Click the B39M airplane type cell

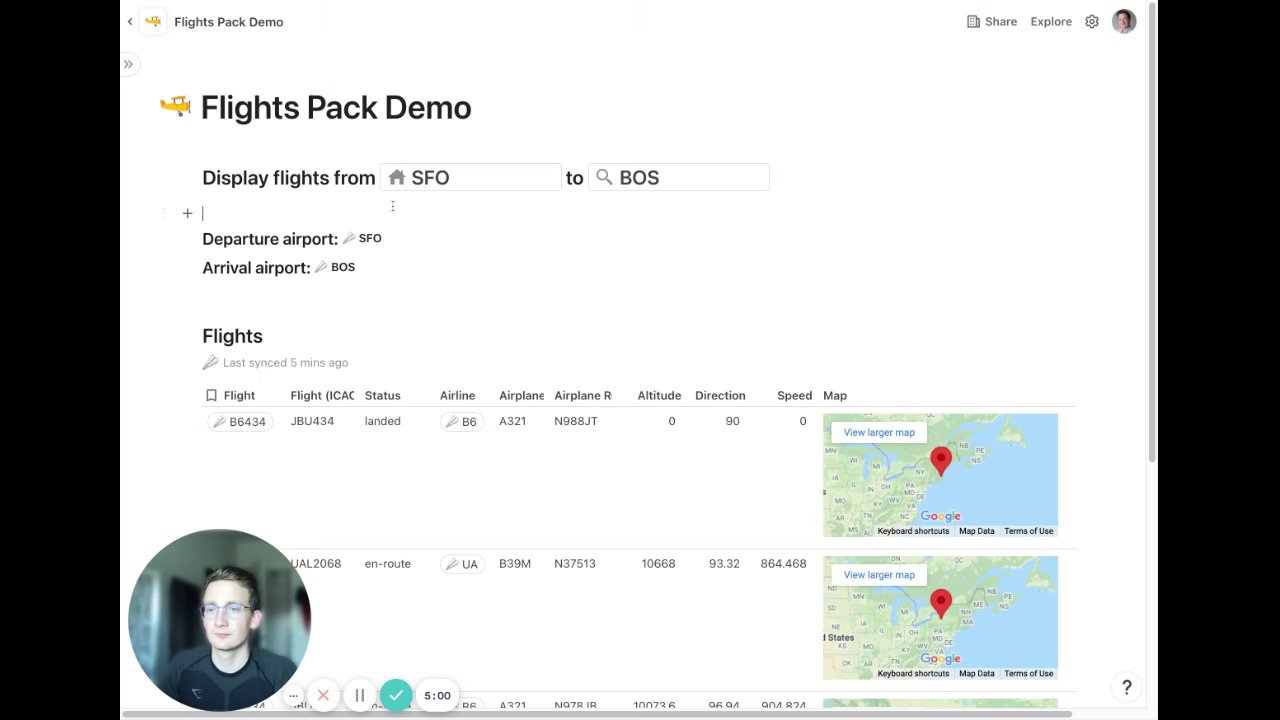click(515, 563)
